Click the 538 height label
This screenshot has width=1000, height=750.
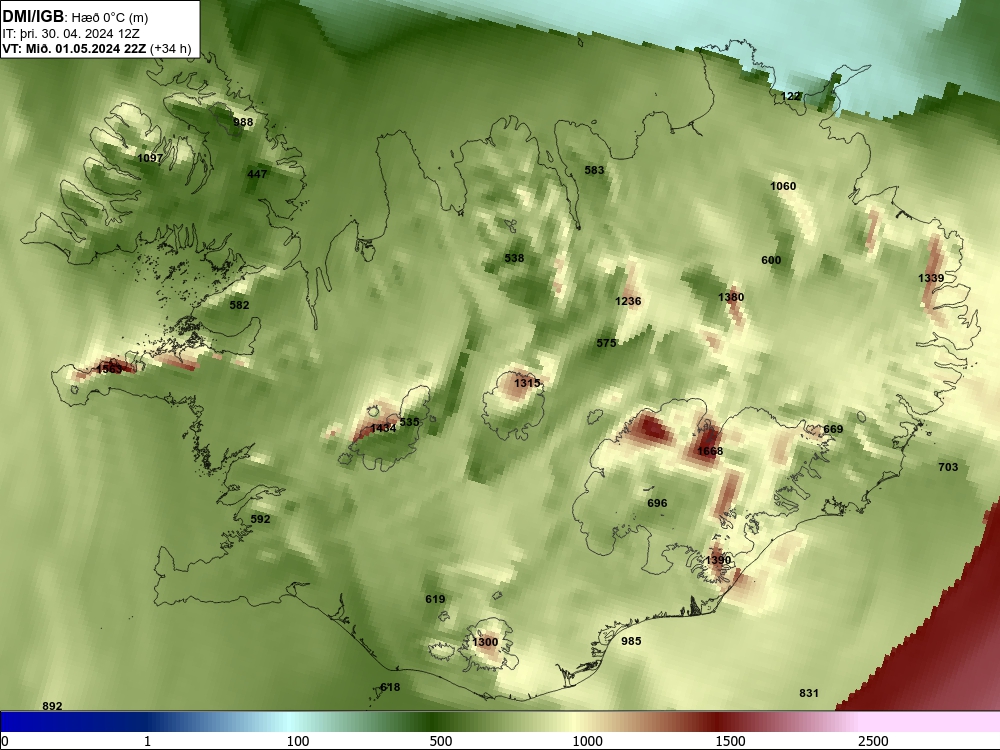click(514, 258)
